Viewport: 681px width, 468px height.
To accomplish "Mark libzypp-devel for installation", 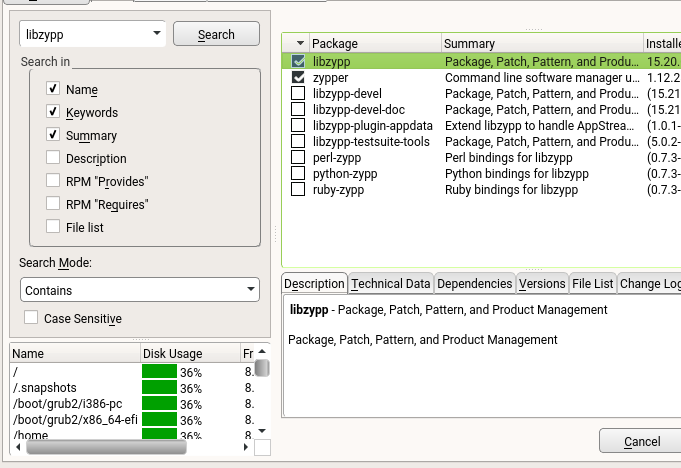I will pos(298,93).
